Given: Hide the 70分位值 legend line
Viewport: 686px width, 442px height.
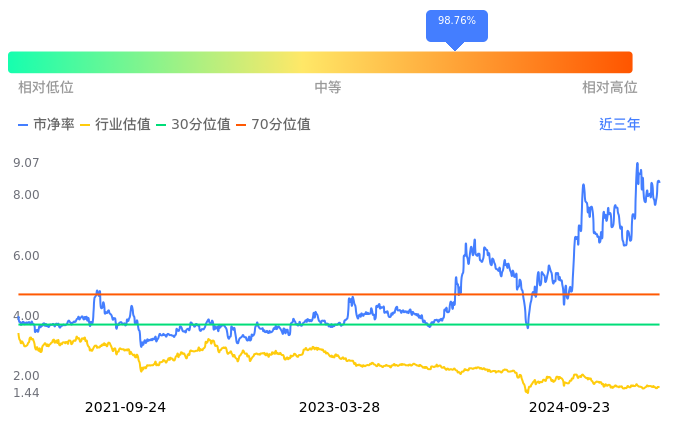Looking at the screenshot, I should click(273, 125).
